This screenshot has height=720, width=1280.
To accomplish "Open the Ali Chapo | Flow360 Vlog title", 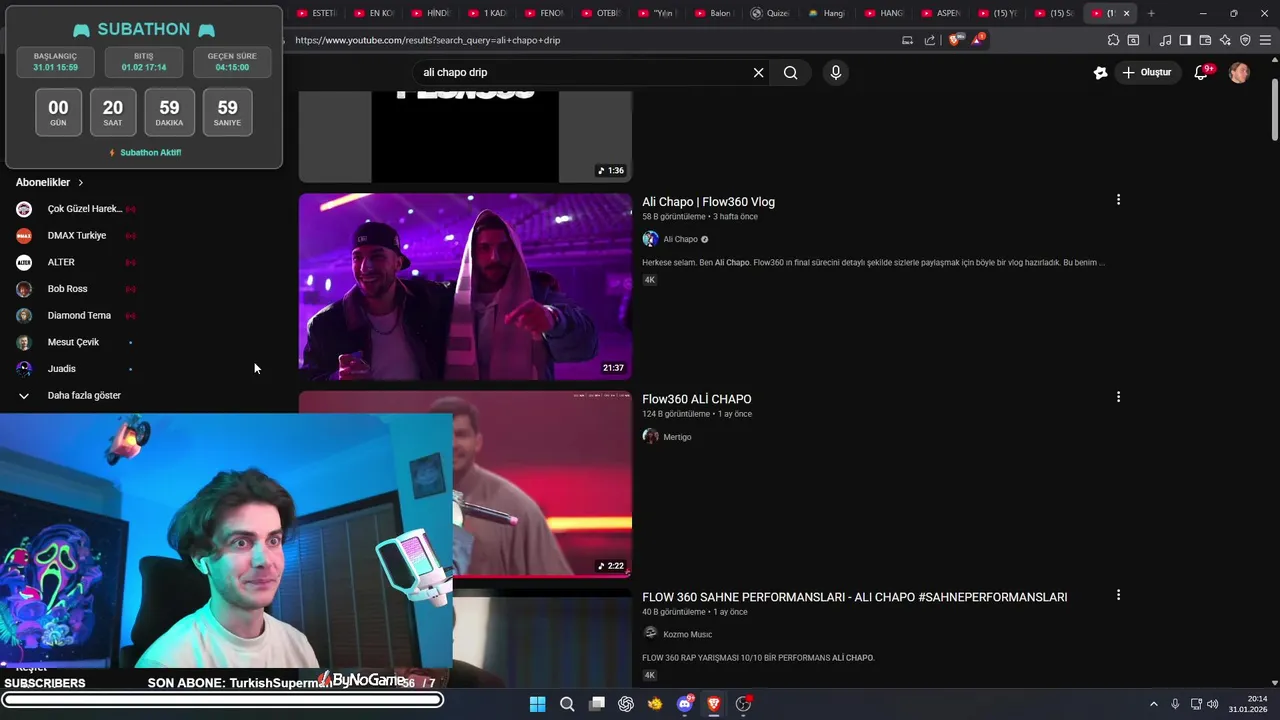I will point(708,202).
